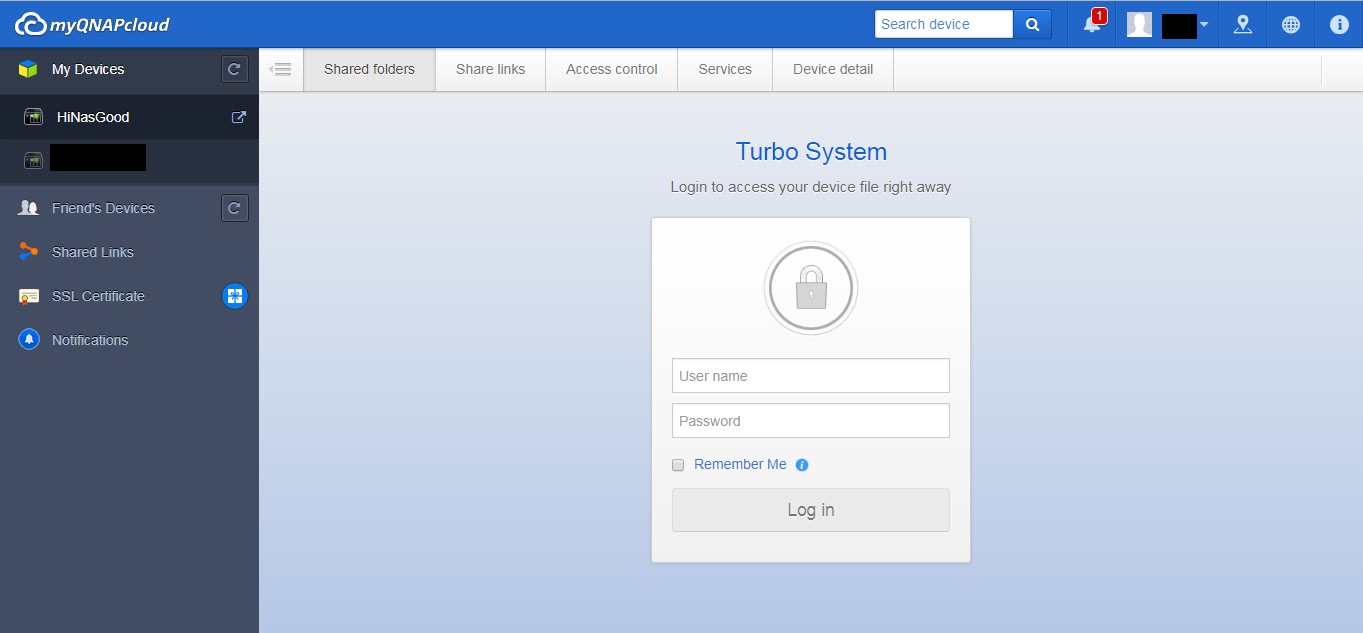
Task: Open the language globe icon
Action: click(x=1291, y=24)
